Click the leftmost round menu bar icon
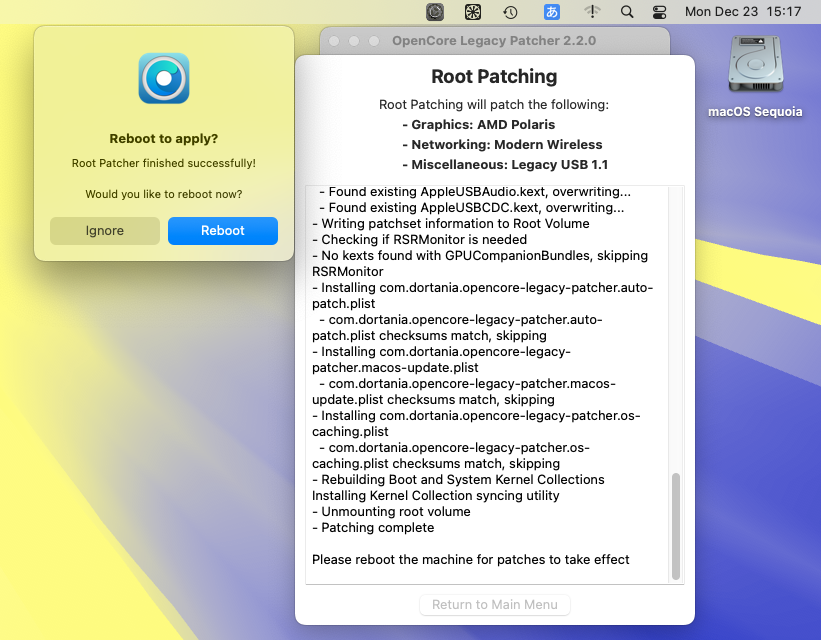Screen dimensions: 821x640 (x=435, y=12)
